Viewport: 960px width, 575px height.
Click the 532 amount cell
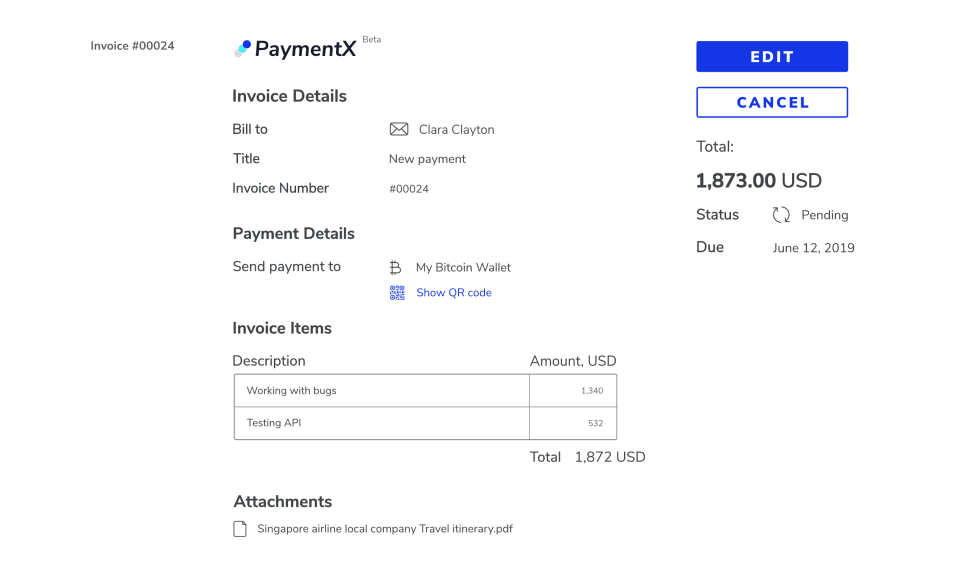pyautogui.click(x=573, y=423)
